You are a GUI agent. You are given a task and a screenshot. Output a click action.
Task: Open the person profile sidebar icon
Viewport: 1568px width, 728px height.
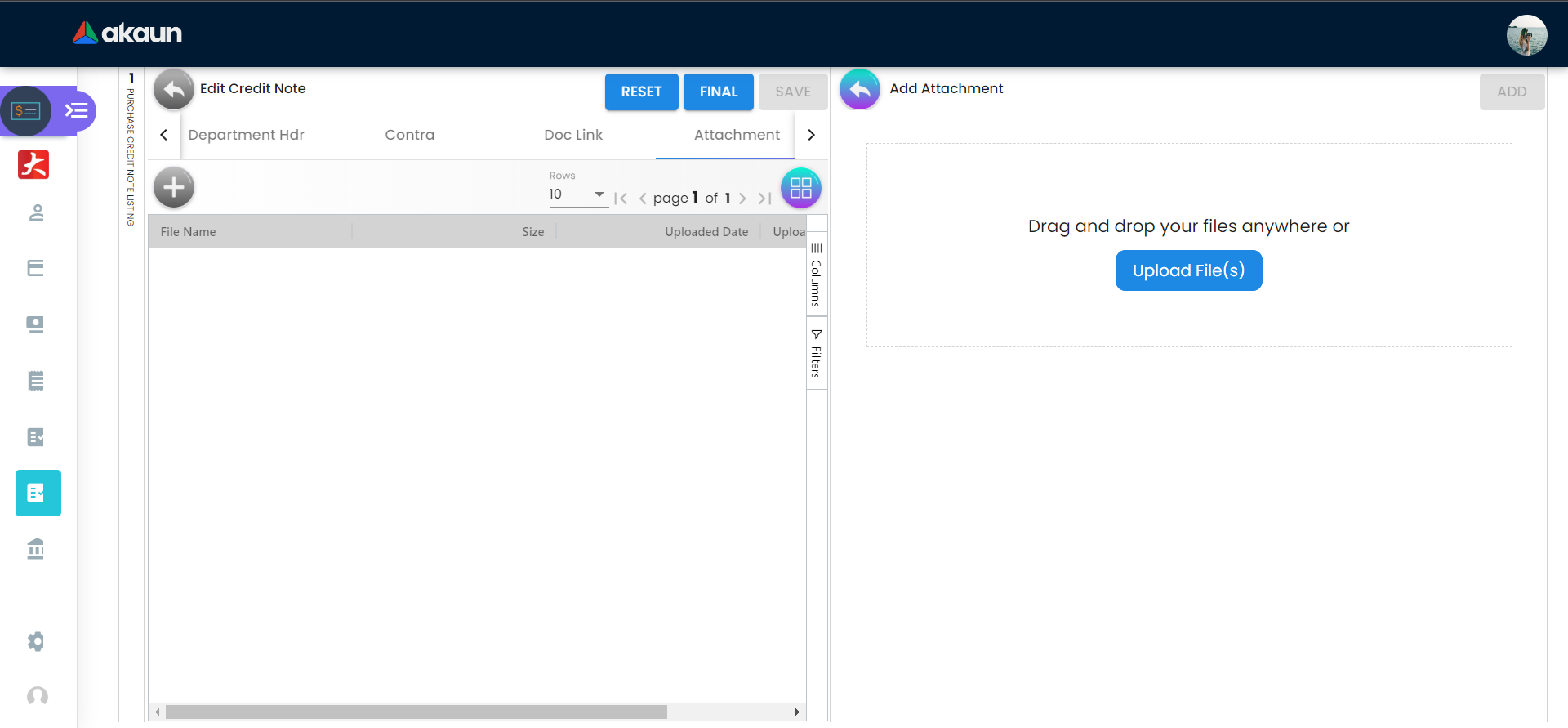point(36,213)
